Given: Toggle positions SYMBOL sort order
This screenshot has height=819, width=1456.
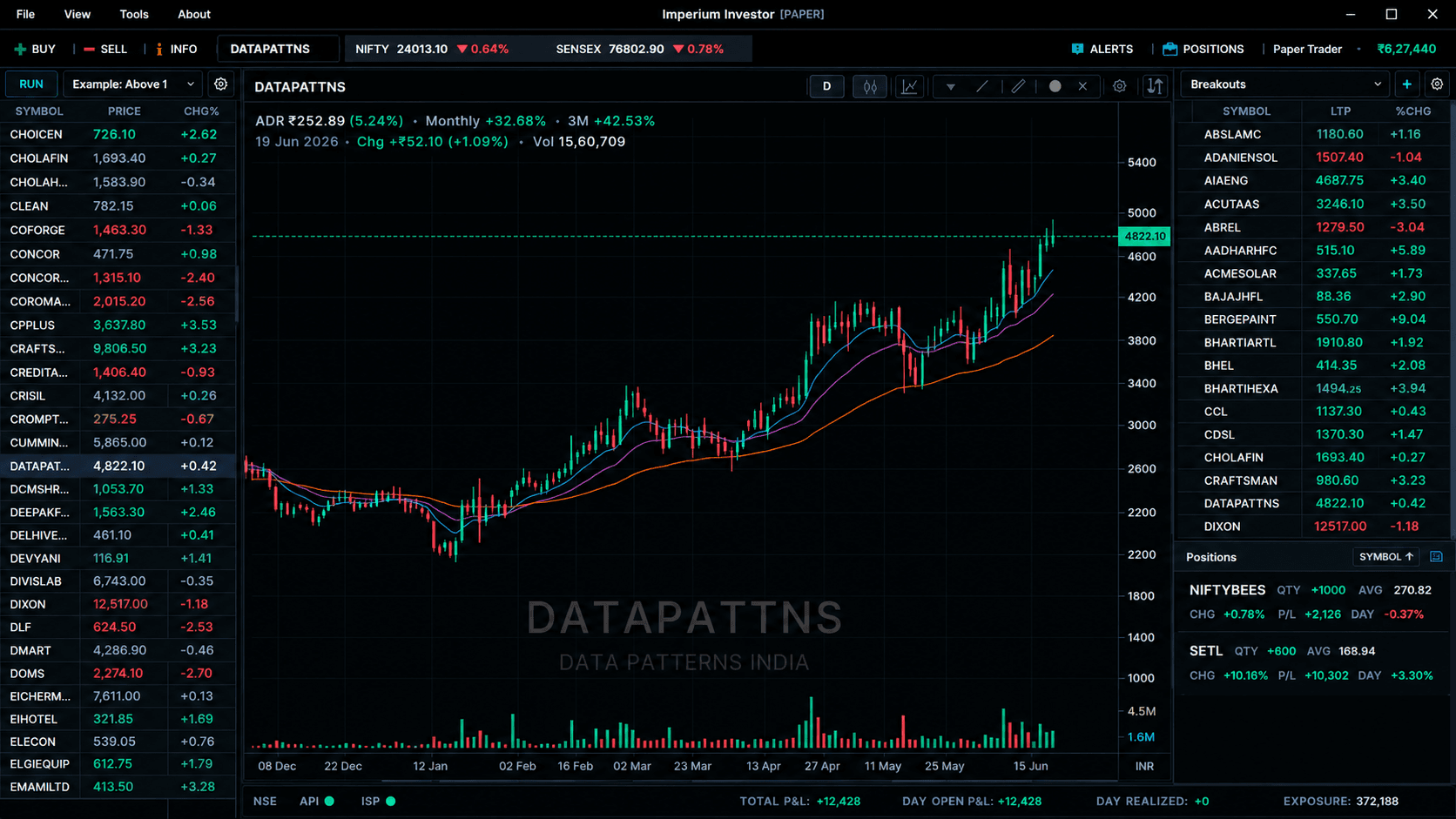Looking at the screenshot, I should pyautogui.click(x=1385, y=557).
